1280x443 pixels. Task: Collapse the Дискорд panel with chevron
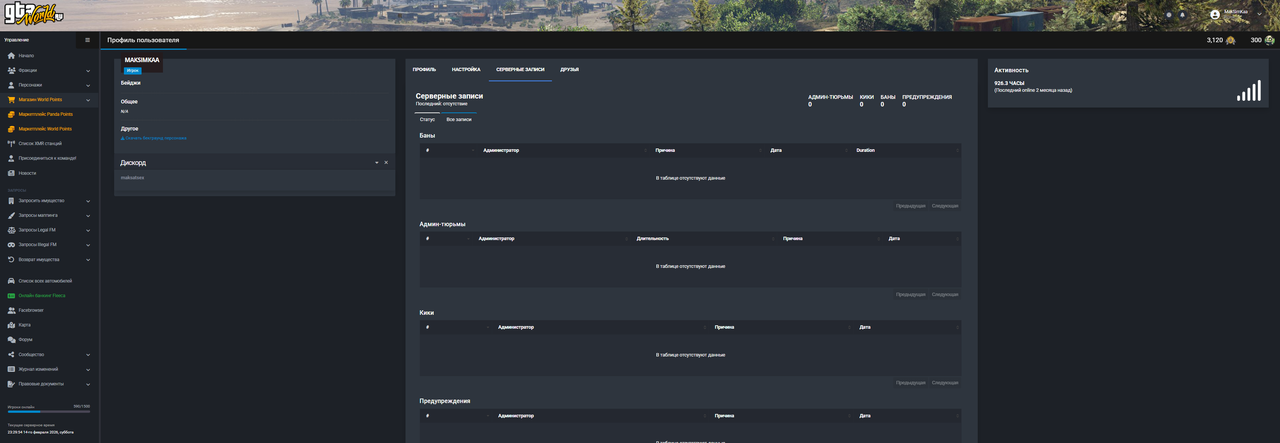click(377, 162)
